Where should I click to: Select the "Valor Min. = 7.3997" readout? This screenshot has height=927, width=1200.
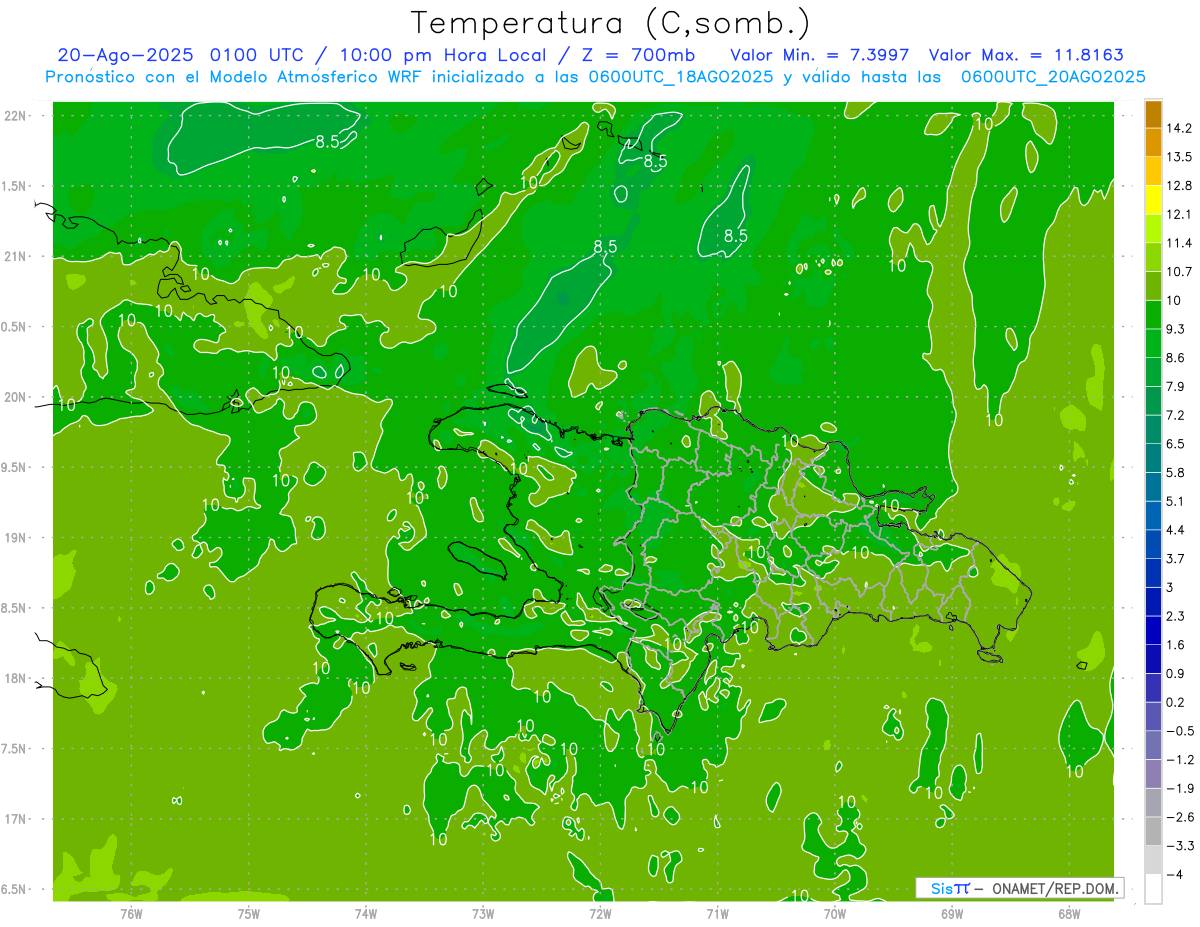pyautogui.click(x=820, y=54)
